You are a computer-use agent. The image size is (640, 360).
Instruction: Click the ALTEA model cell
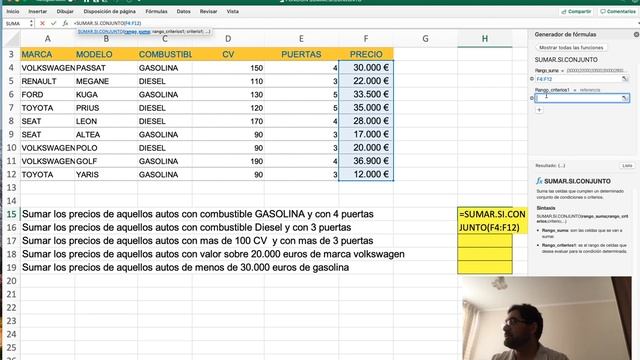(x=106, y=135)
